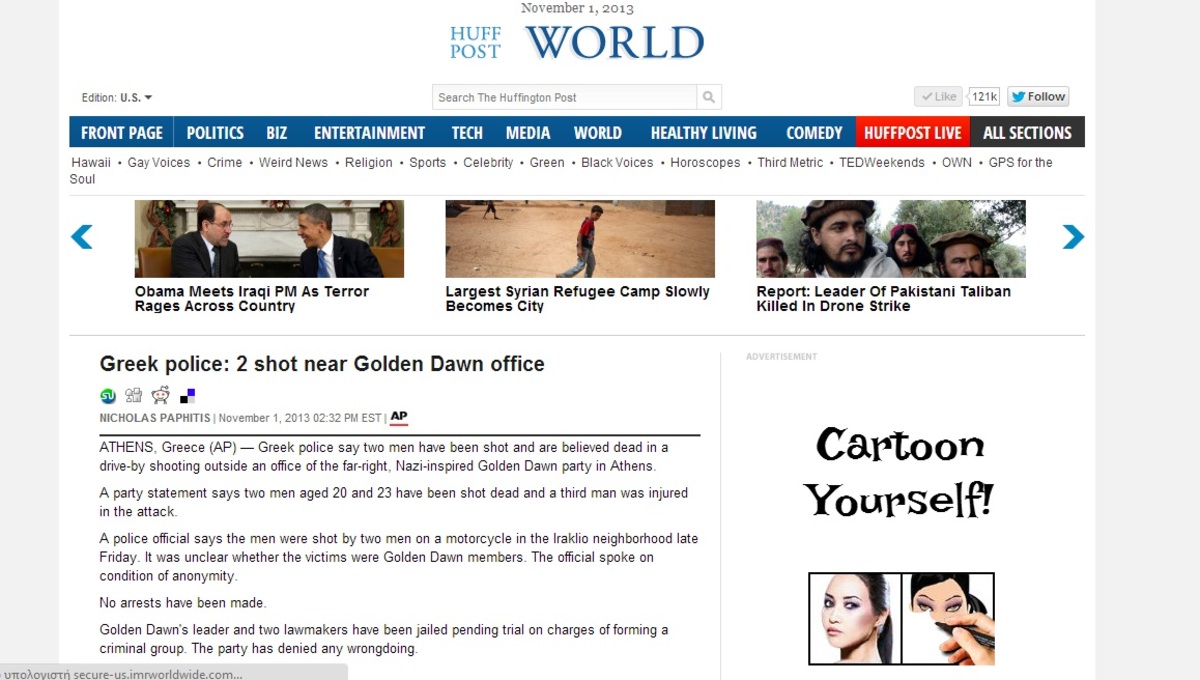Open the Celebrity link
Viewport: 1200px width, 680px height.
488,163
